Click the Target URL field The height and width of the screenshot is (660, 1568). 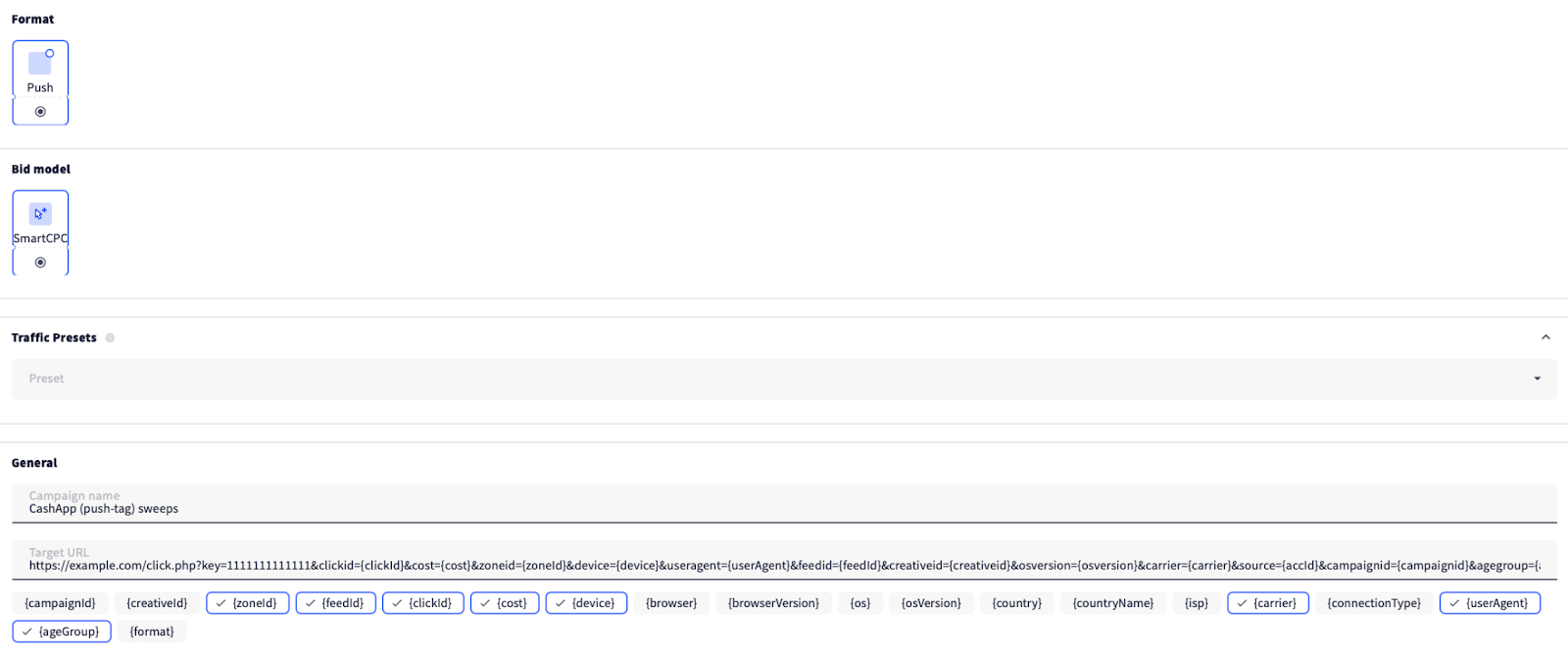784,560
